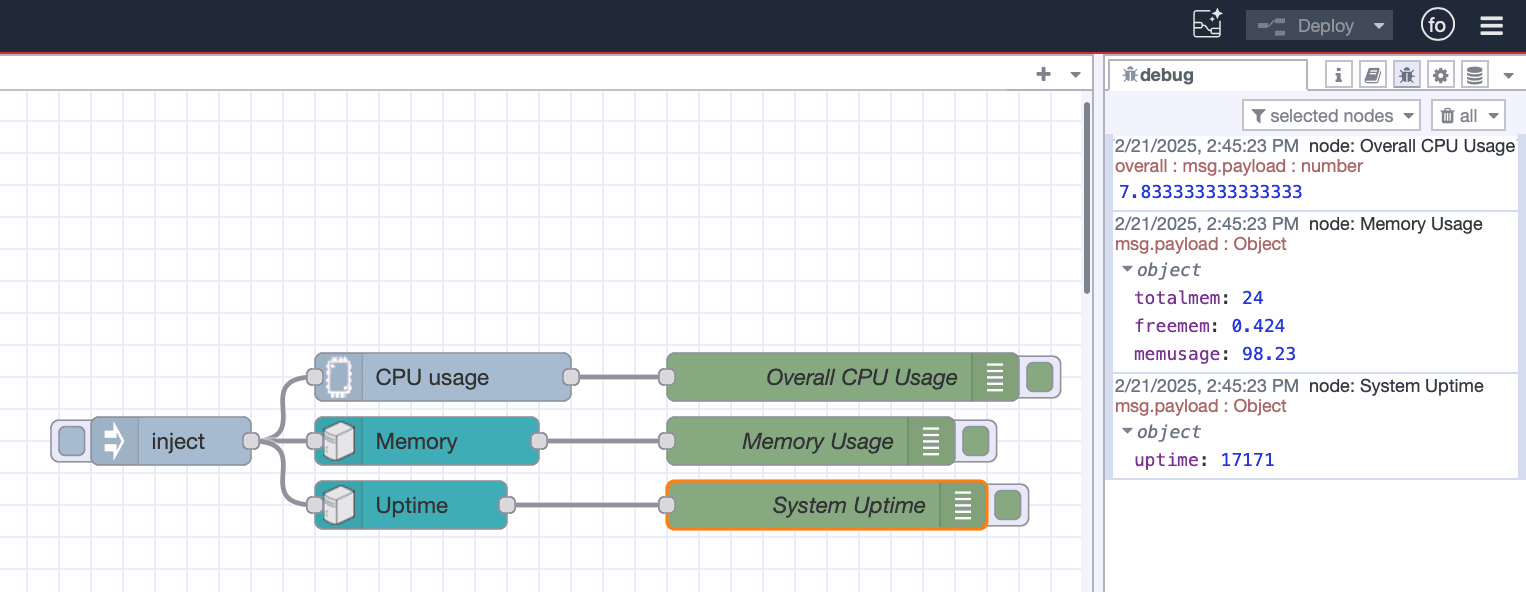This screenshot has width=1526, height=592.
Task: Open the context data panel
Action: [1474, 74]
